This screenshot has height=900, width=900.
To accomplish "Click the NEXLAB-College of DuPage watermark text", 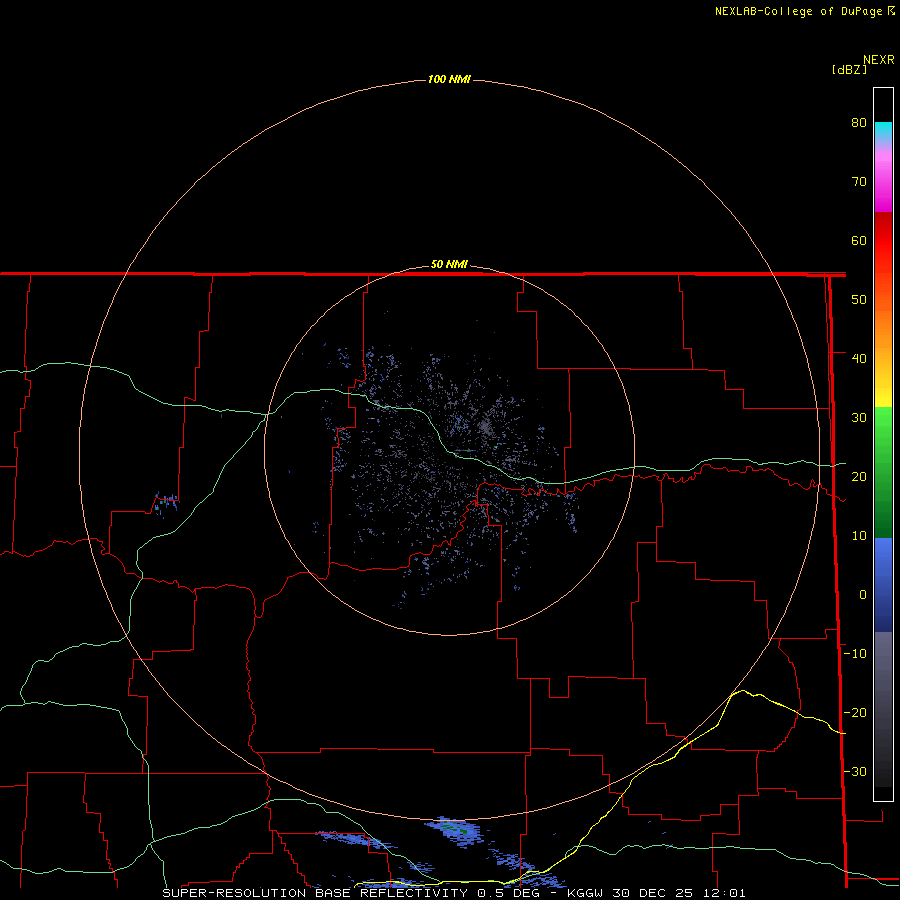I will click(798, 11).
